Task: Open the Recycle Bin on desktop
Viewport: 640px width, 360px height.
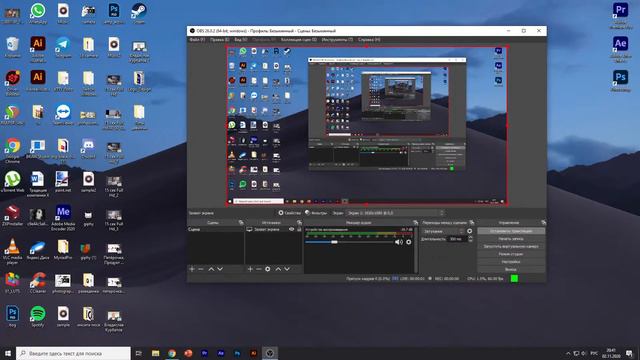Action: pos(13,47)
